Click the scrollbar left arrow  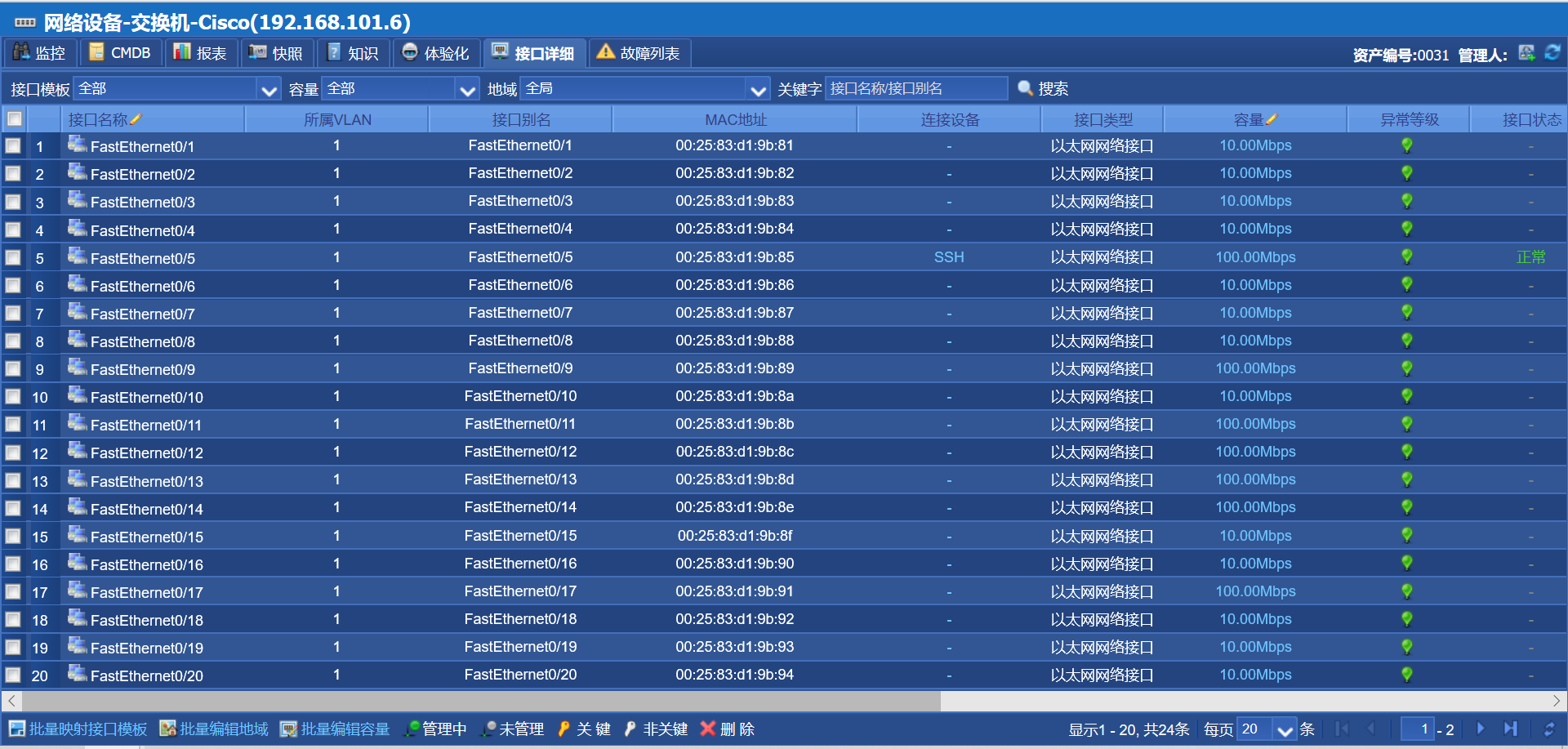tap(11, 701)
